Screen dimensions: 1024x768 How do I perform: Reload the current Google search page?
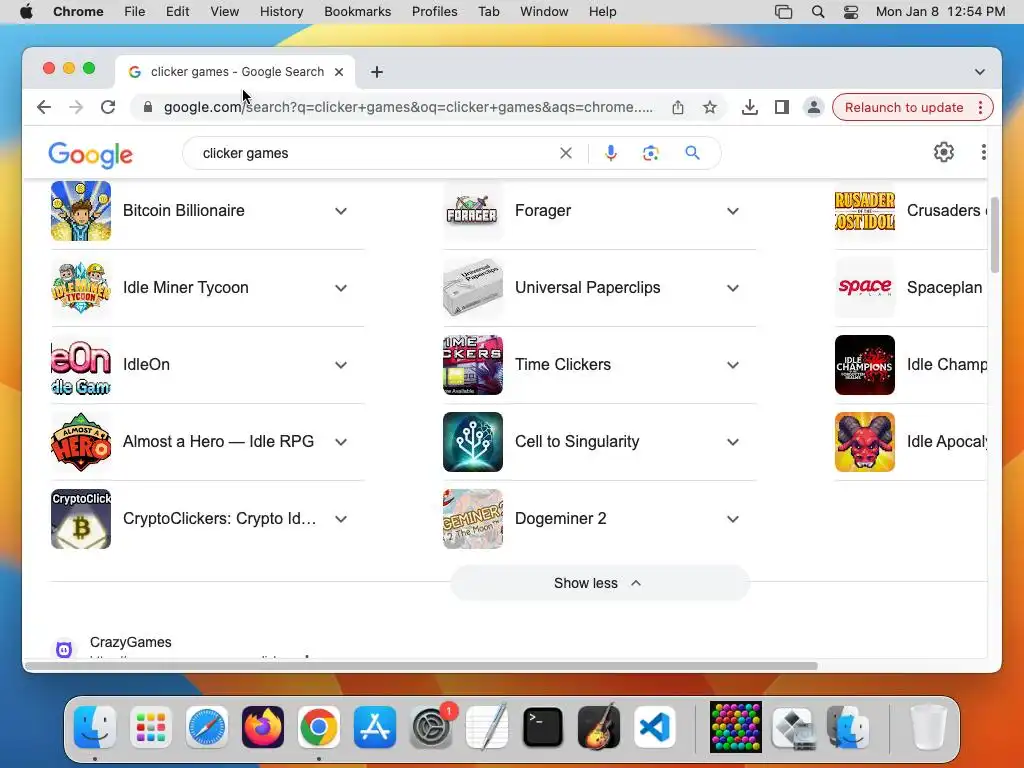coord(108,107)
